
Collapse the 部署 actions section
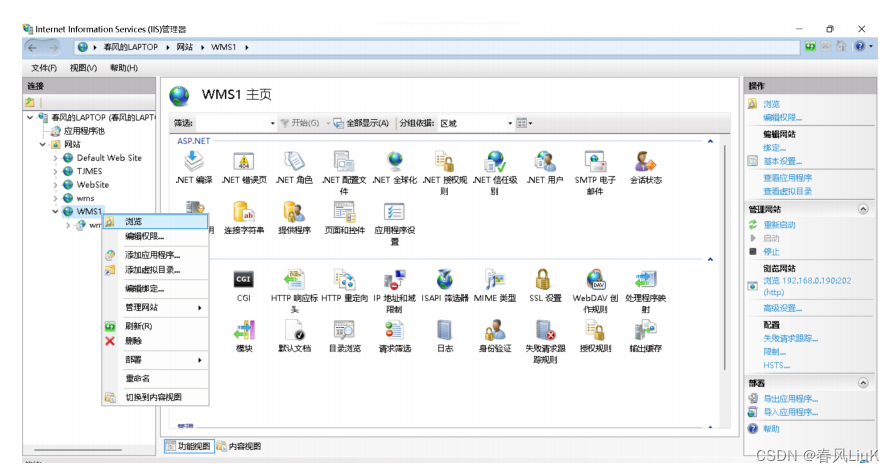pyautogui.click(x=863, y=383)
